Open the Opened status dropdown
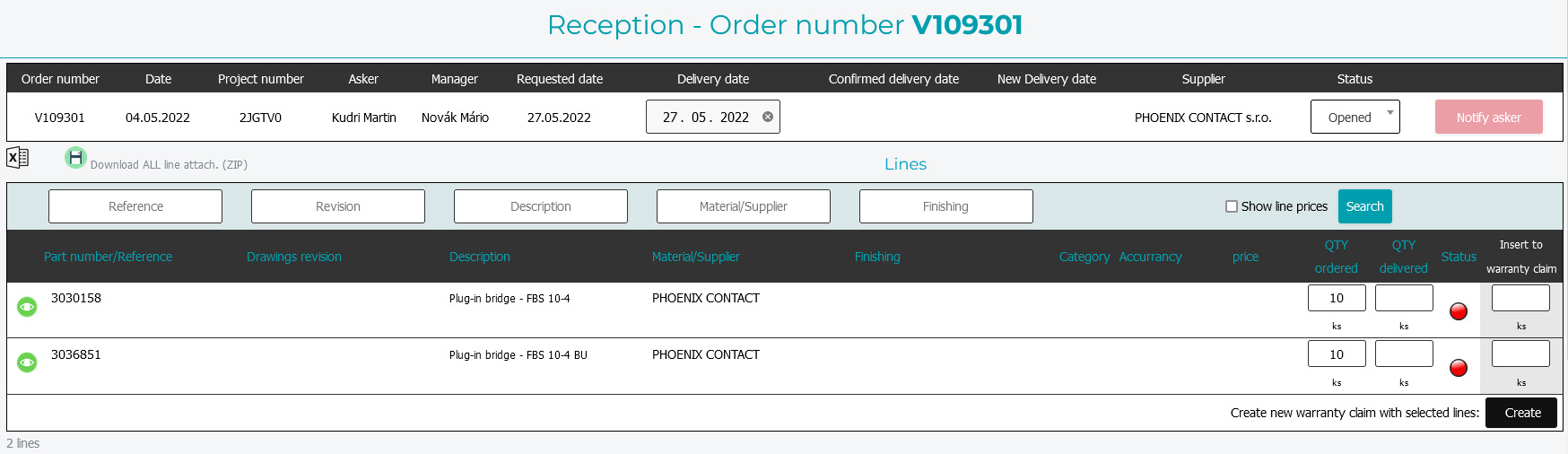This screenshot has height=454, width=1568. 1355,117
